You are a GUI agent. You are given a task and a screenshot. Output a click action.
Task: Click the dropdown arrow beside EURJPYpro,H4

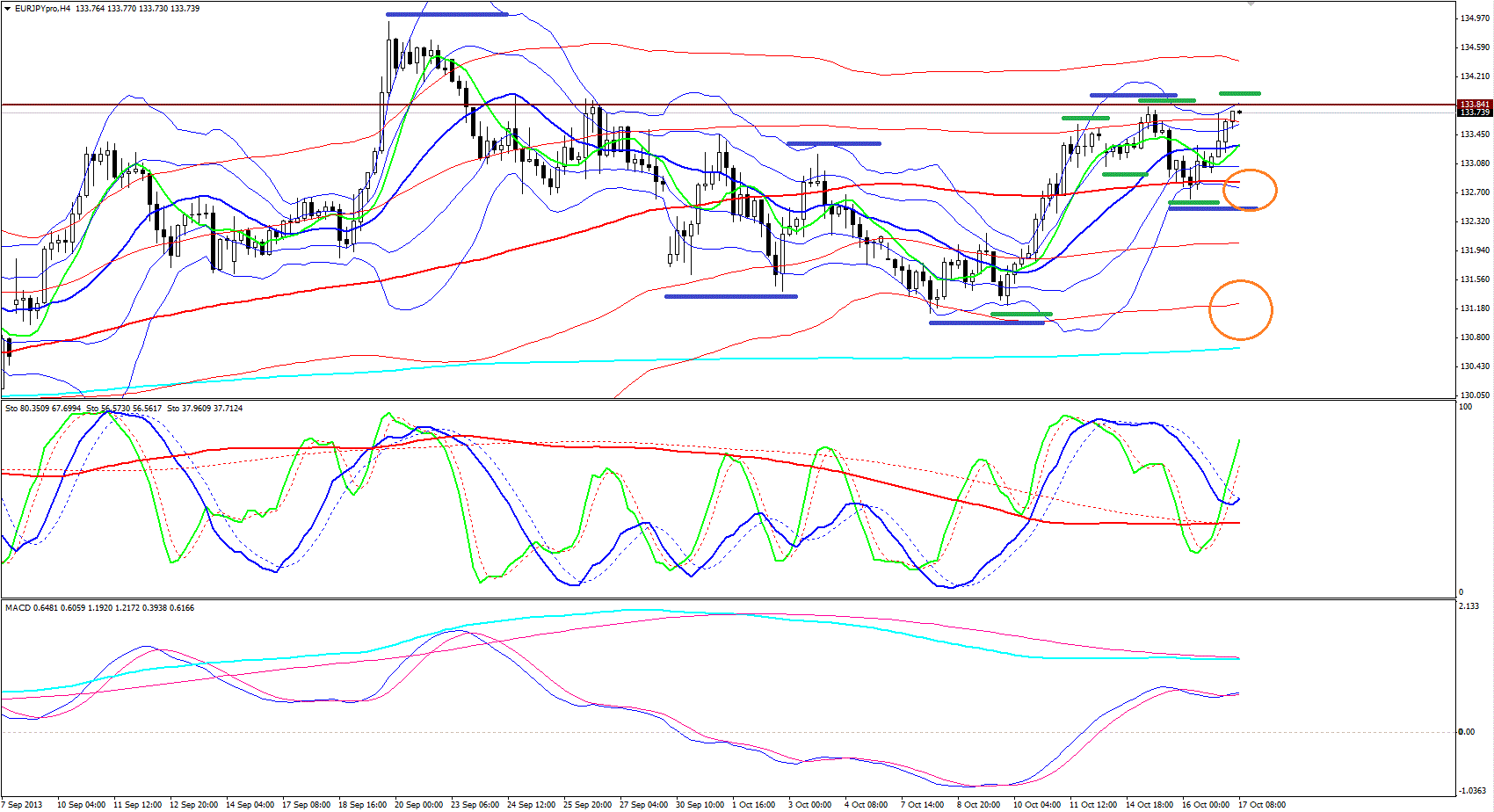coord(8,9)
